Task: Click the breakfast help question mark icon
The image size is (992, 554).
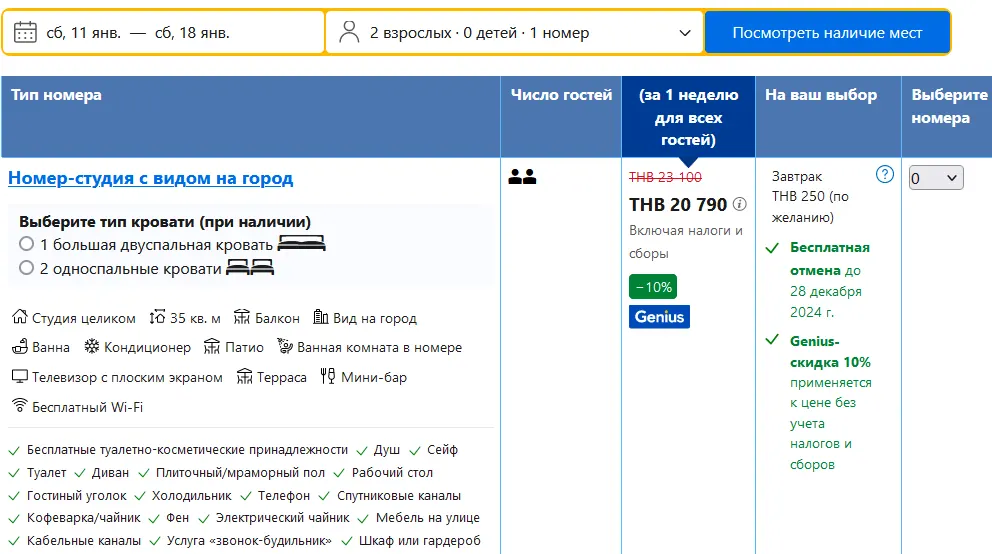Action: pos(884,174)
